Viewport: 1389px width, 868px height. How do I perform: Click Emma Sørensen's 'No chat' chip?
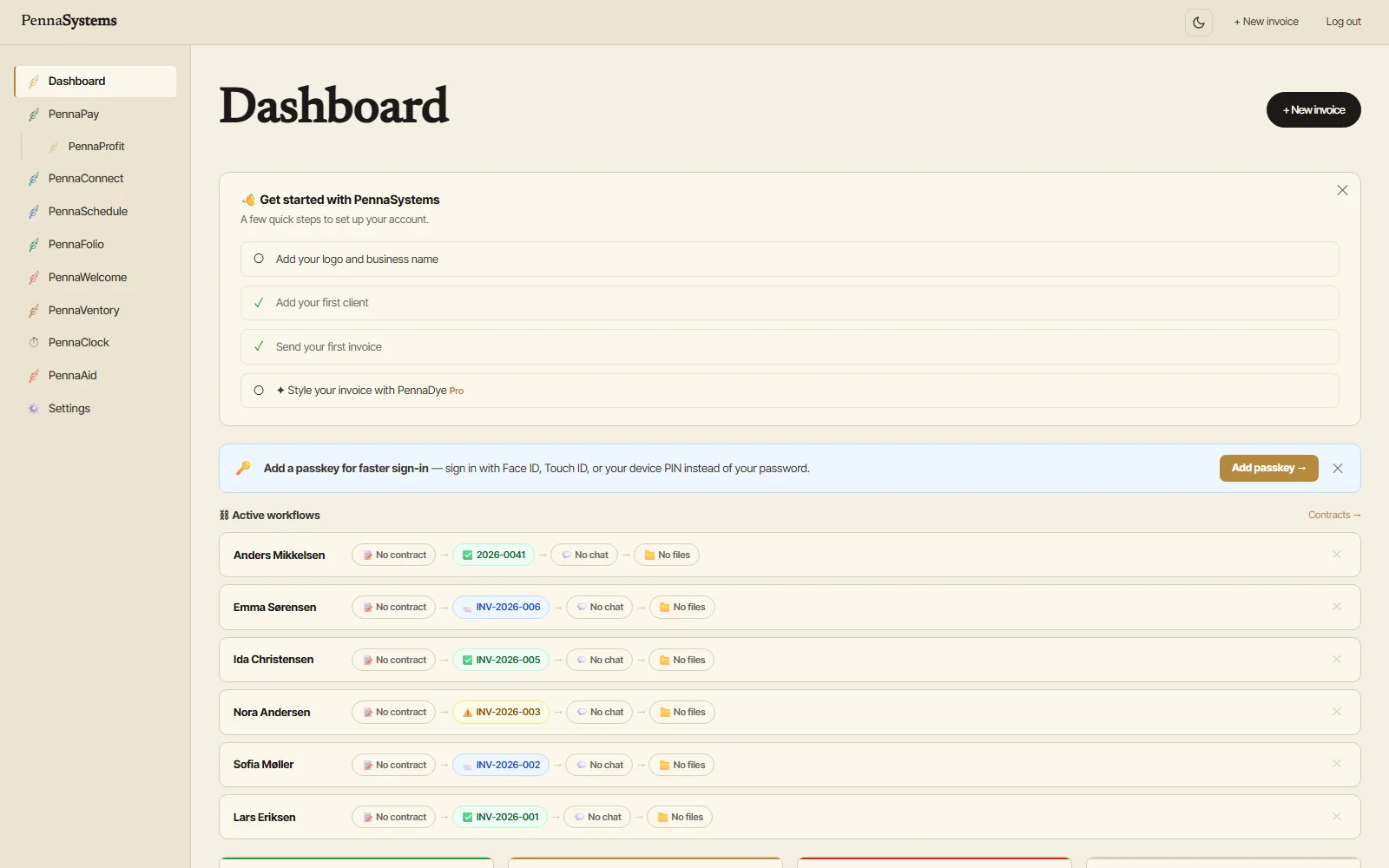[600, 608]
